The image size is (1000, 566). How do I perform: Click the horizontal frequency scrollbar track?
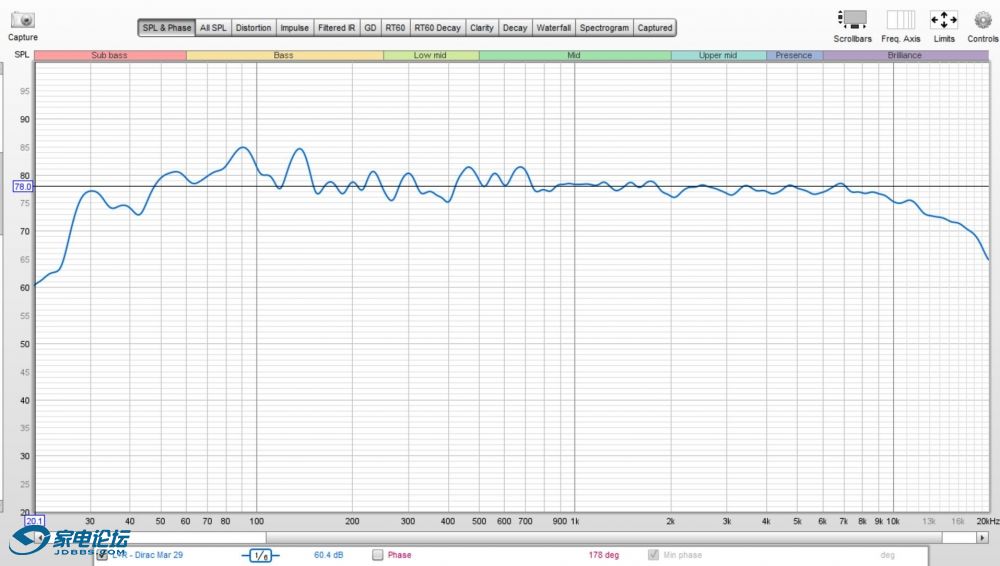point(600,537)
